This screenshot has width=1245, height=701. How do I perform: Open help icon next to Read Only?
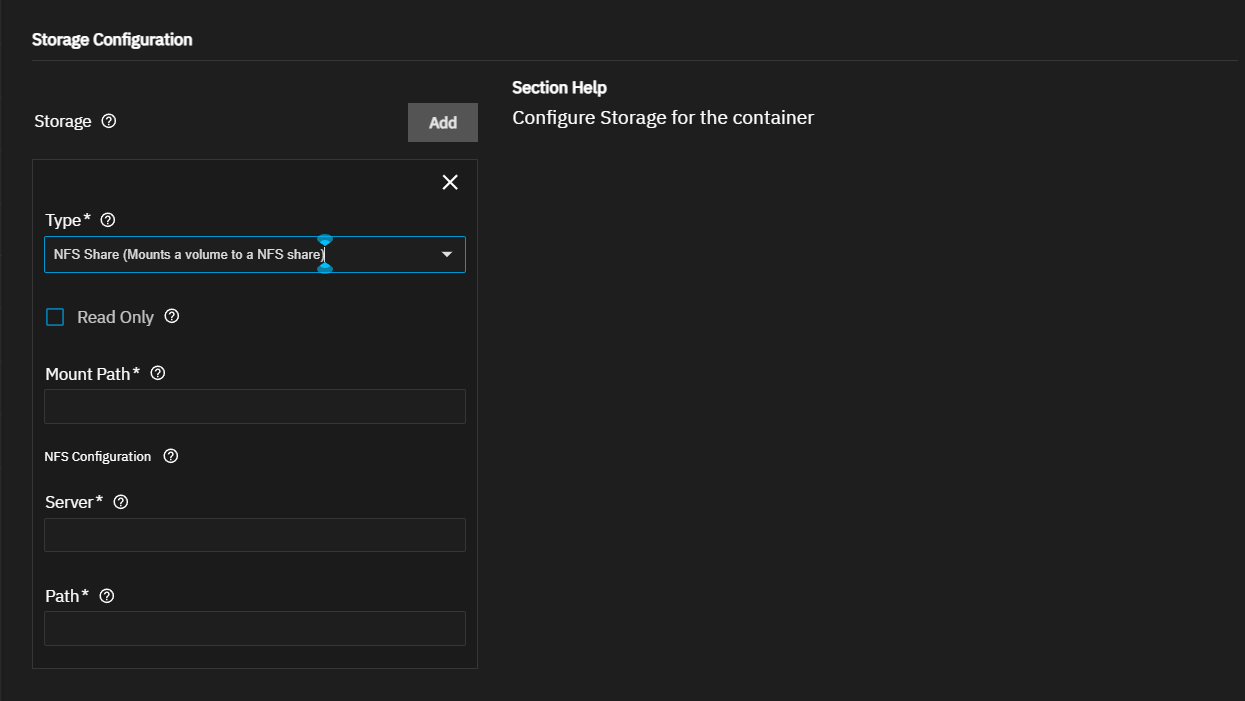coord(172,316)
